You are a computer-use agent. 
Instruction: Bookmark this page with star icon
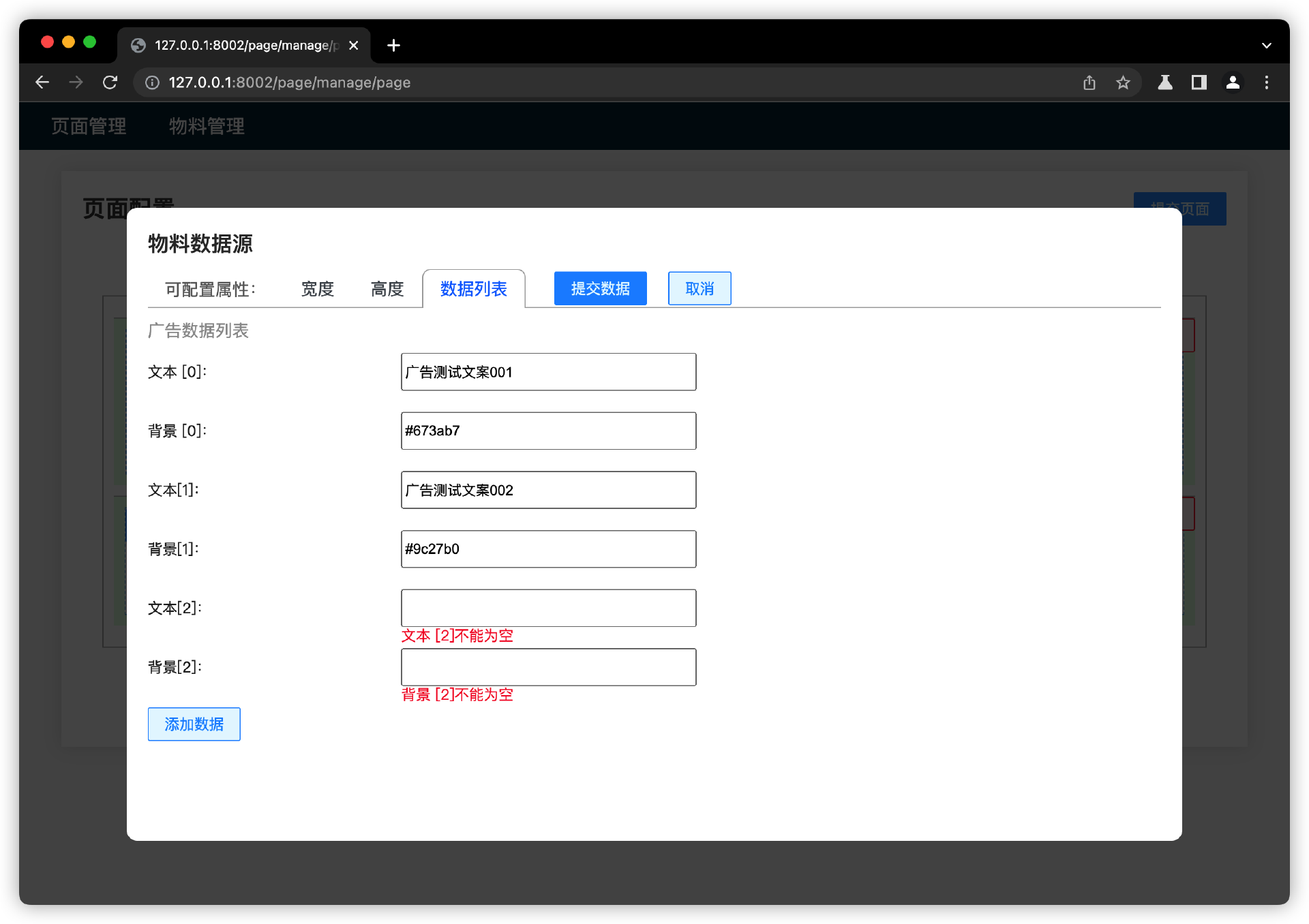(1123, 82)
